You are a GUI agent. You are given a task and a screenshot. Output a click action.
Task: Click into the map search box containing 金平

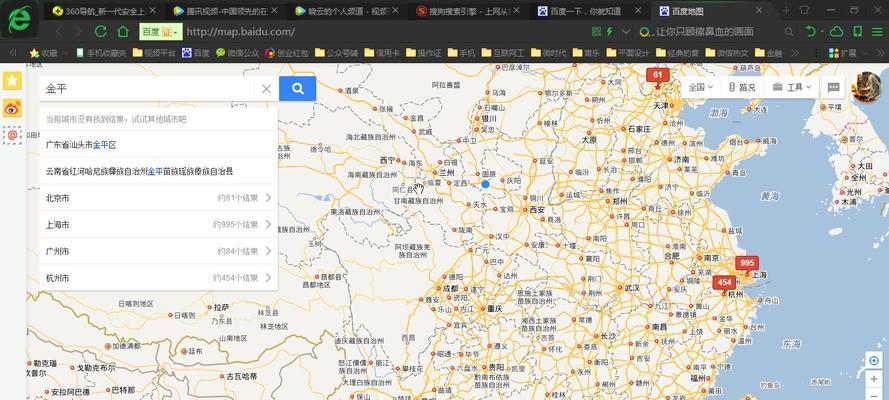(x=147, y=88)
